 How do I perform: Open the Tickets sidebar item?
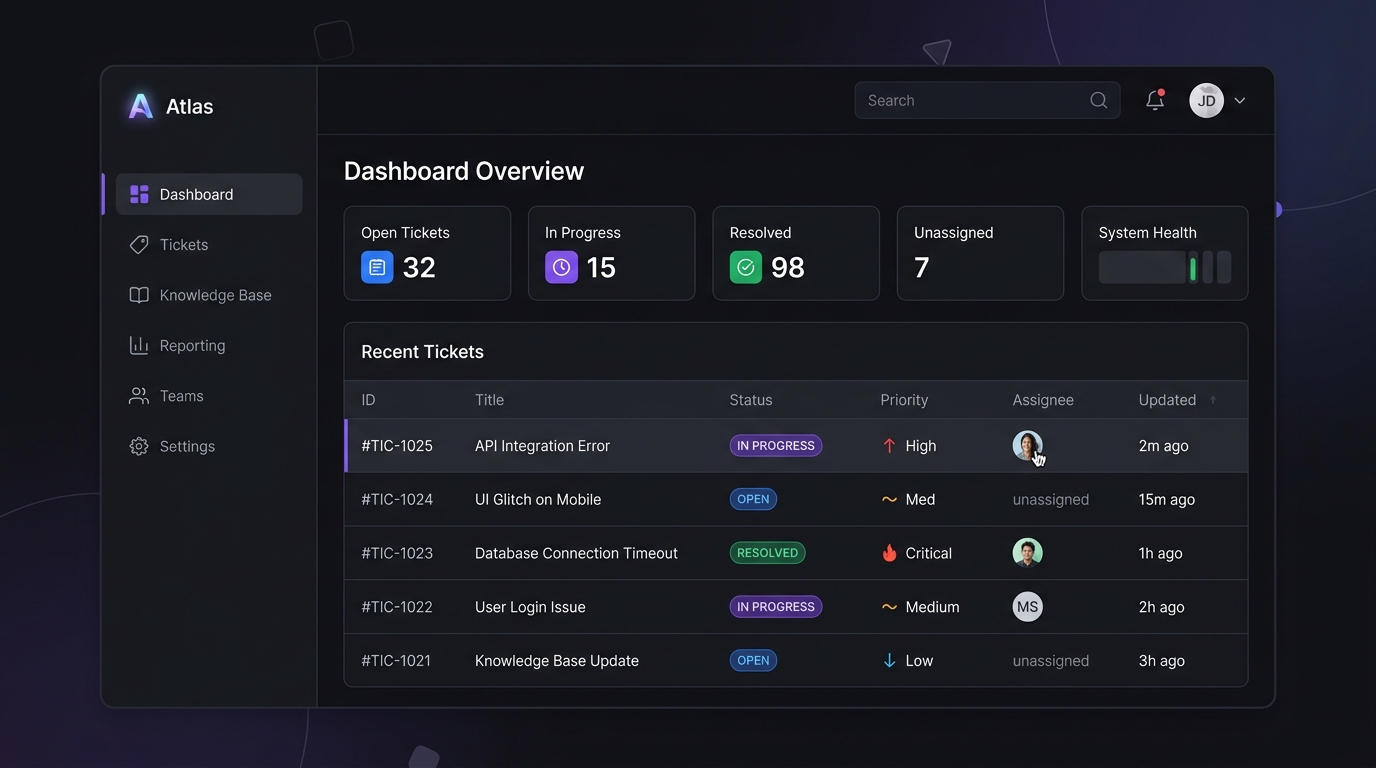[x=209, y=245]
